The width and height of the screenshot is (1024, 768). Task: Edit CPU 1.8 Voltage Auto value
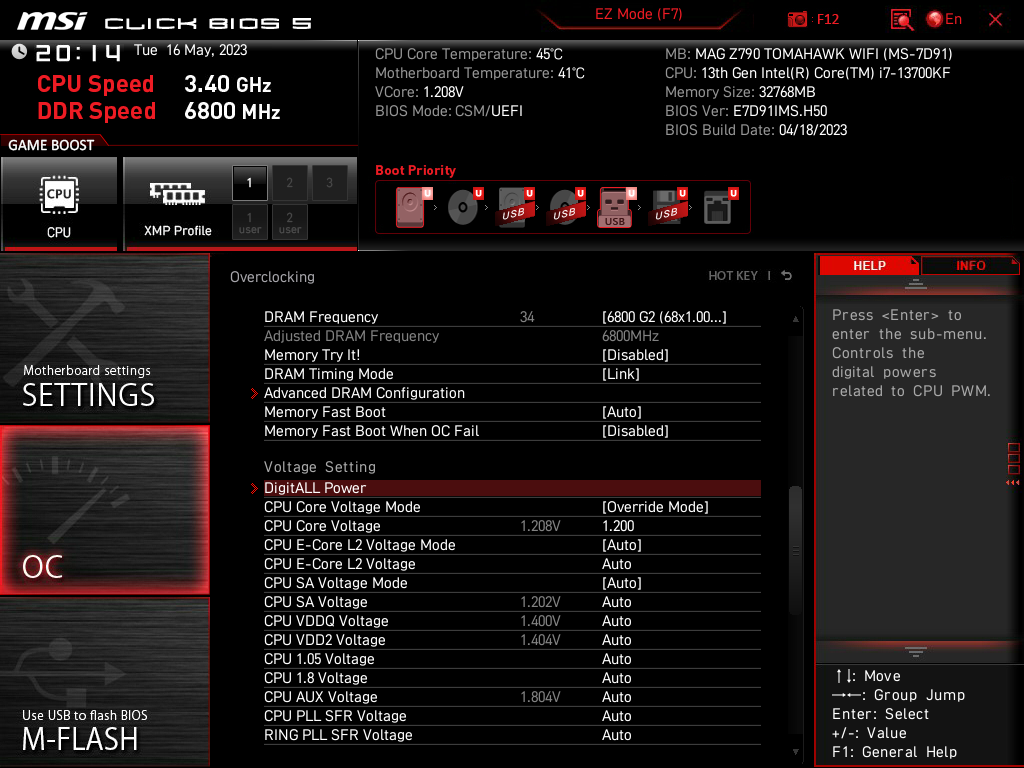point(616,678)
